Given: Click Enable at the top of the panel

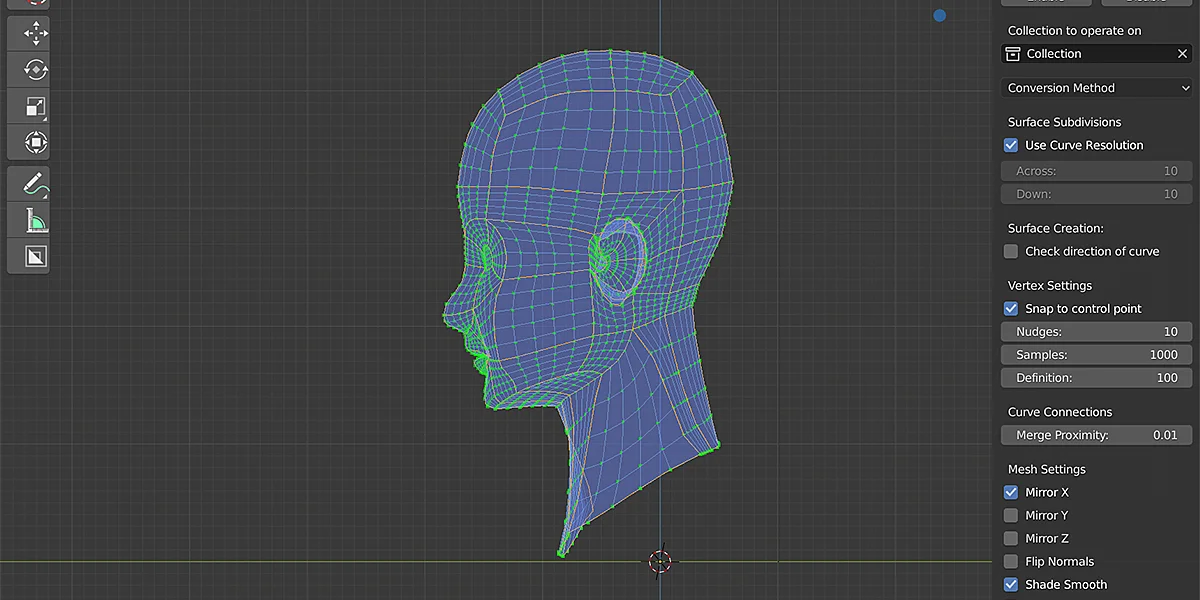Looking at the screenshot, I should coord(1045,2).
